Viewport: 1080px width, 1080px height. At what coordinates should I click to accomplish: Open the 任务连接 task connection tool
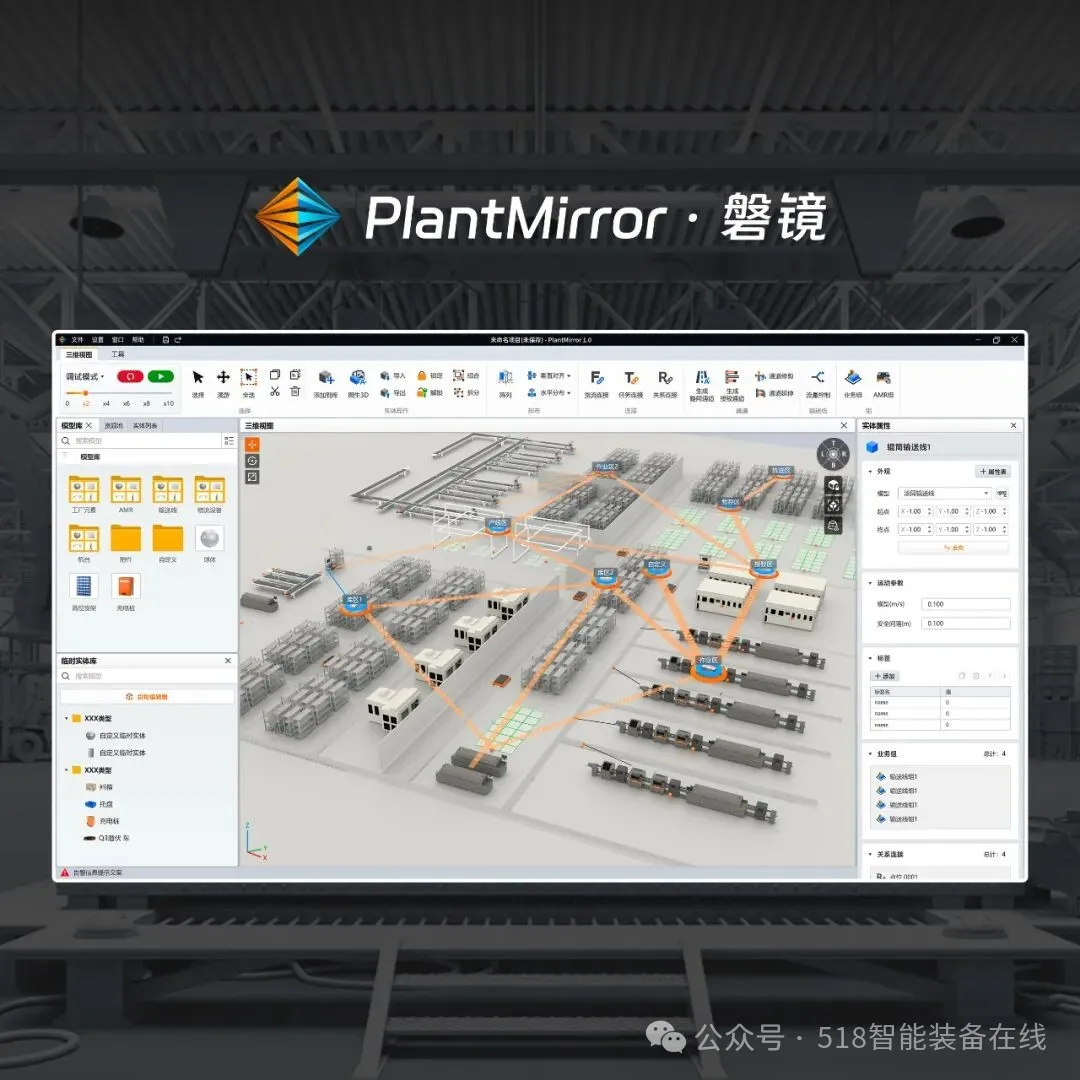[x=630, y=379]
